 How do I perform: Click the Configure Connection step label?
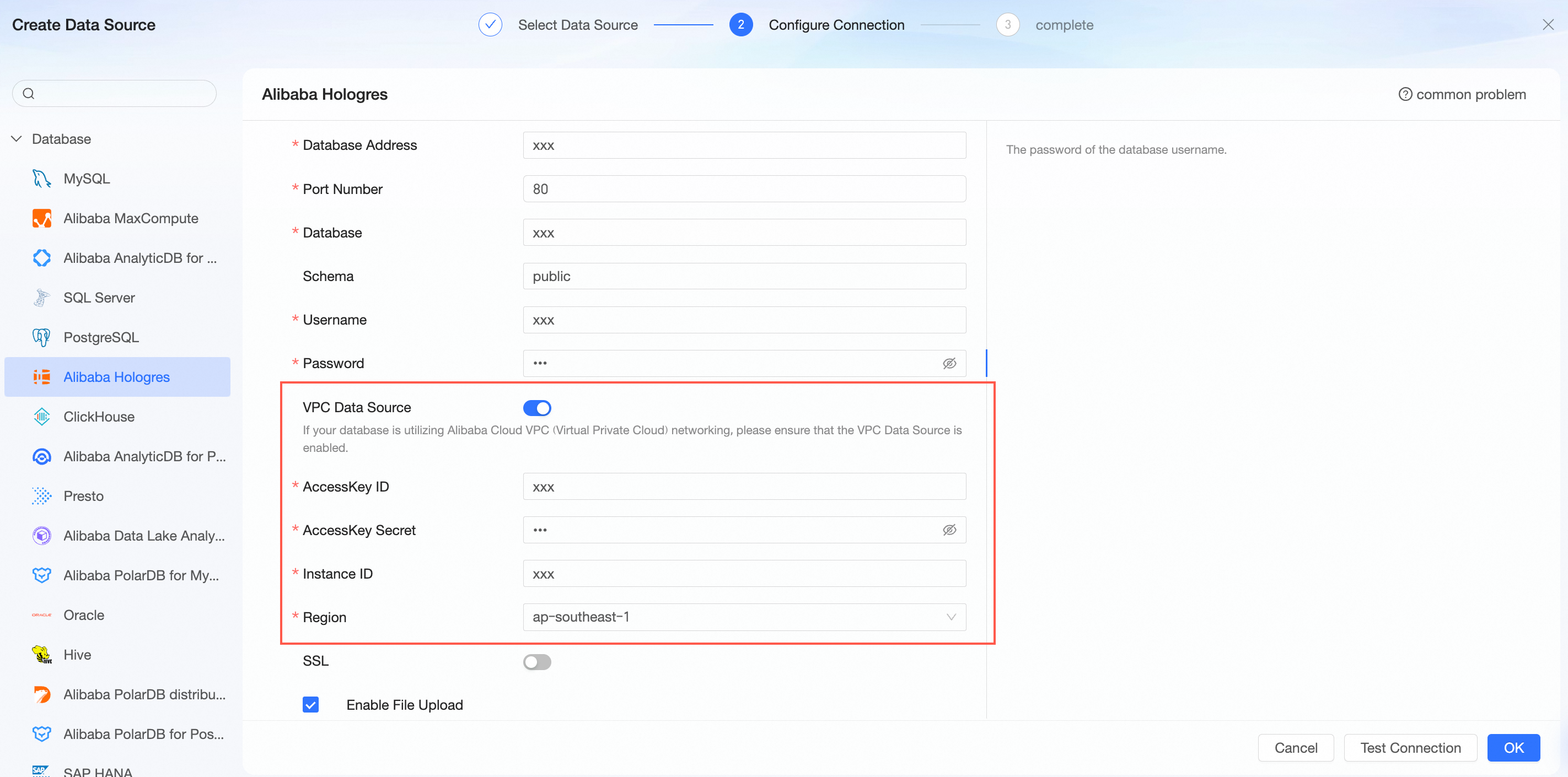[836, 25]
